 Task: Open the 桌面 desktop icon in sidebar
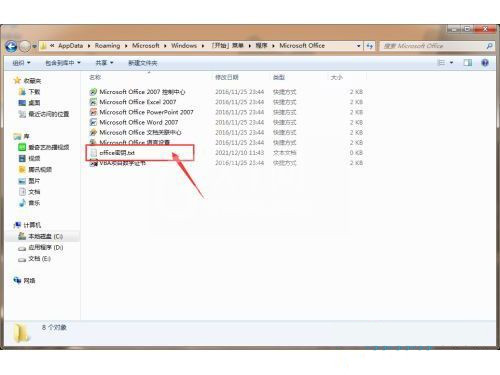22,103
